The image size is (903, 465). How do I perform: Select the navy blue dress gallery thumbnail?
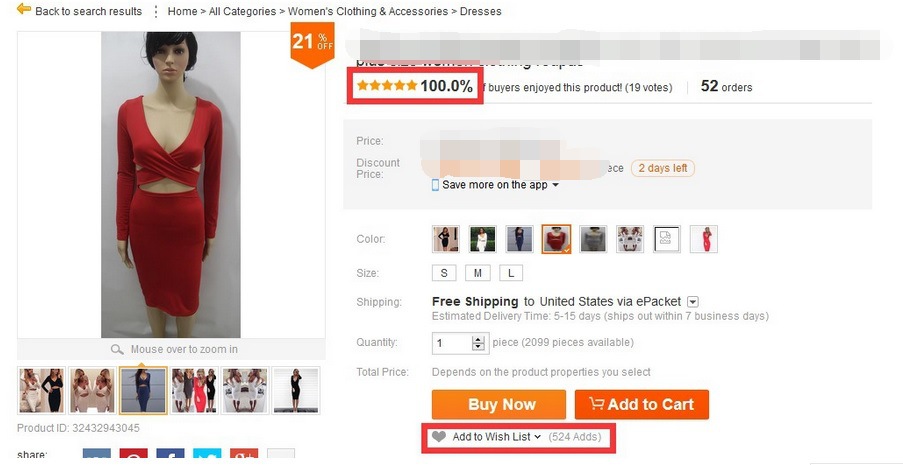click(143, 390)
